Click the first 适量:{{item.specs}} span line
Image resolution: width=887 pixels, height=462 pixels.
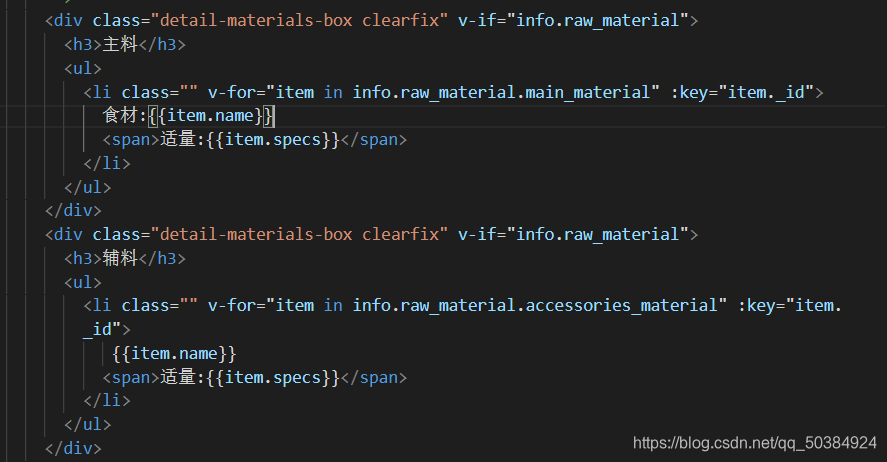point(254,140)
